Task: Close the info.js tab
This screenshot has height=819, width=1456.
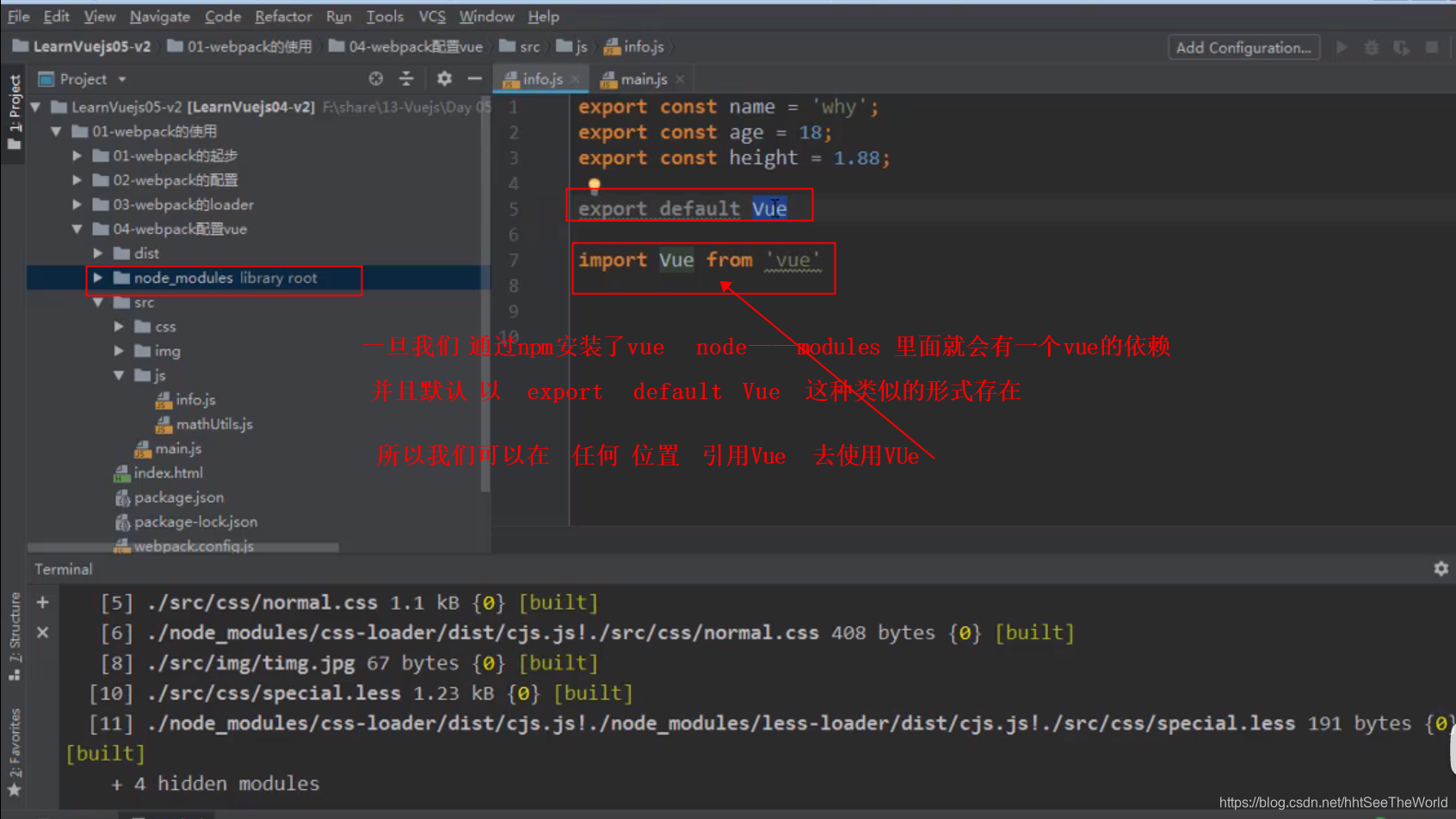Action: (x=576, y=79)
